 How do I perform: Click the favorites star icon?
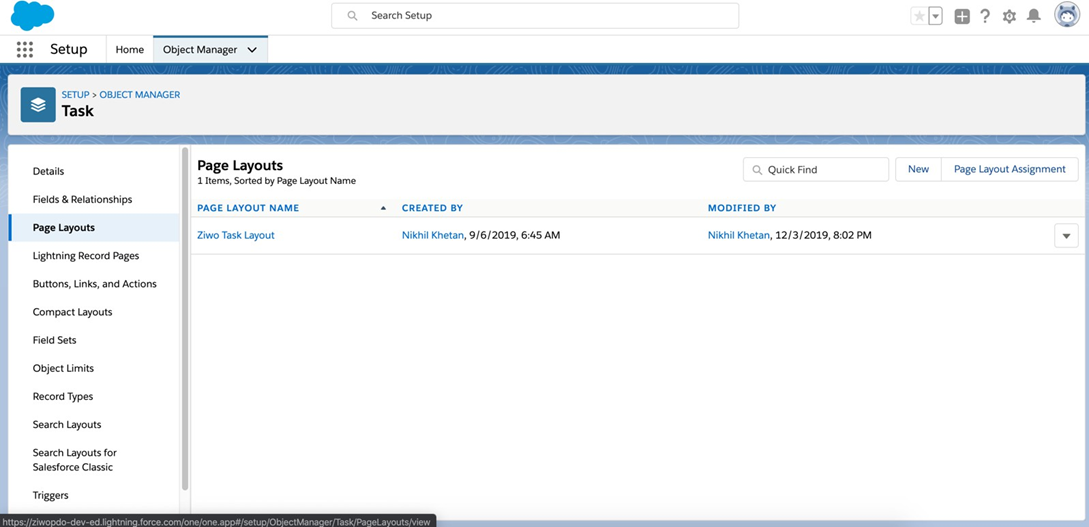tap(919, 17)
